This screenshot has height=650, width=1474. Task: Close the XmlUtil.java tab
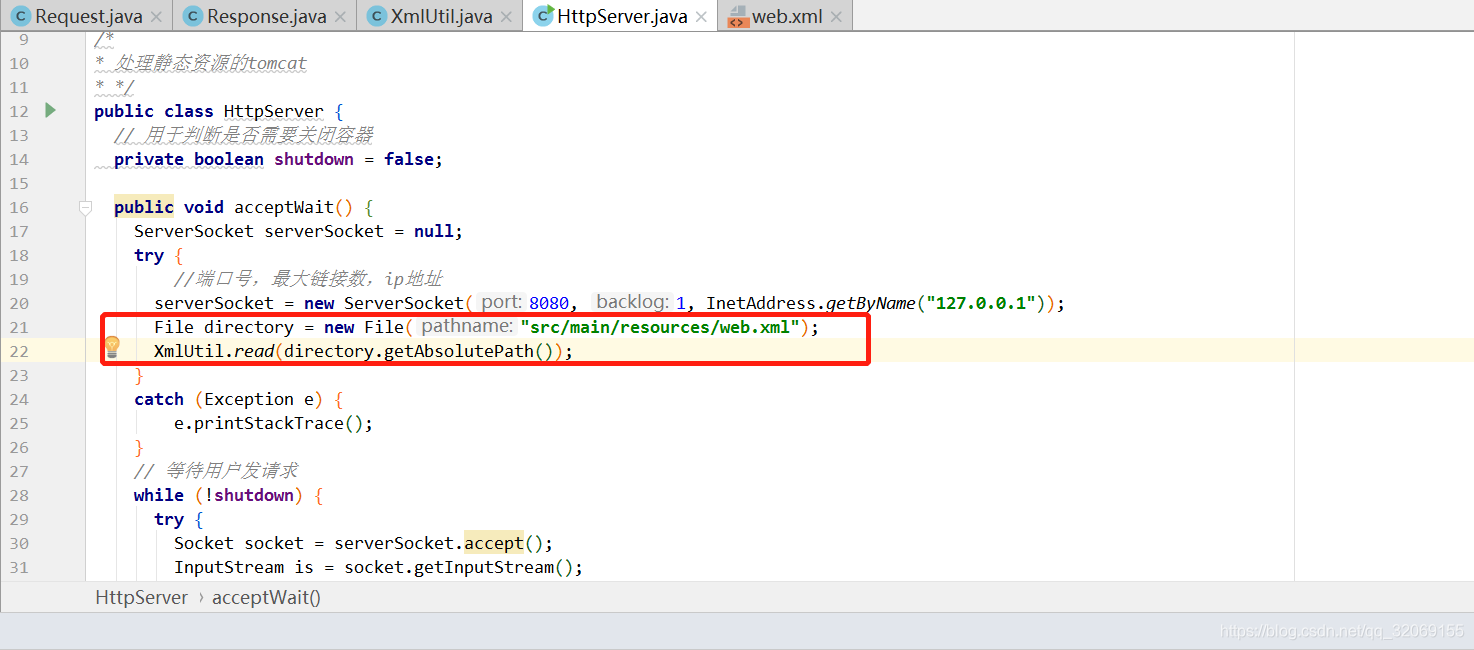(x=506, y=17)
